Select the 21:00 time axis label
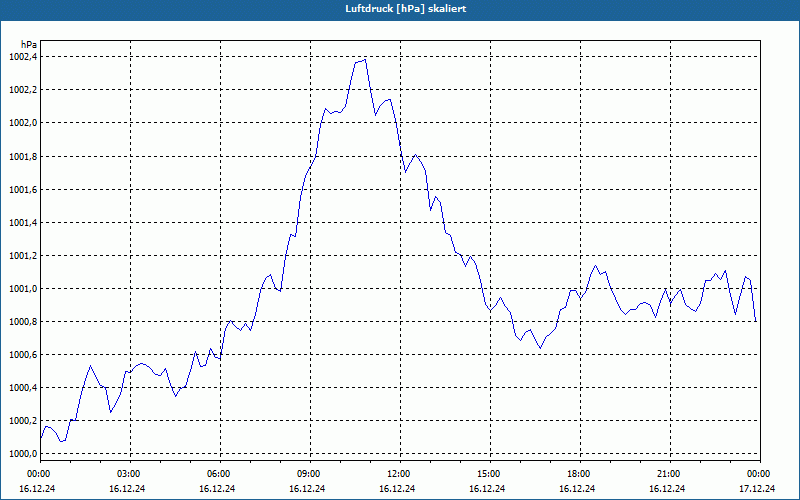This screenshot has width=800, height=500. click(x=670, y=474)
